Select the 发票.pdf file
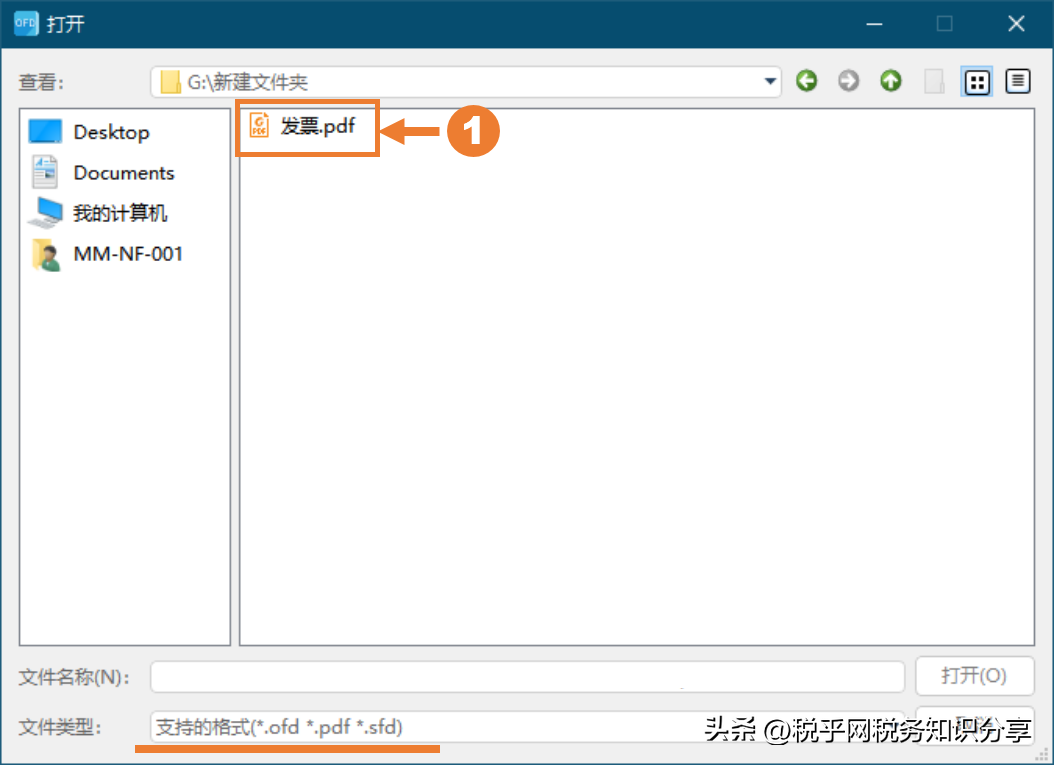The width and height of the screenshot is (1054, 765). coord(302,126)
